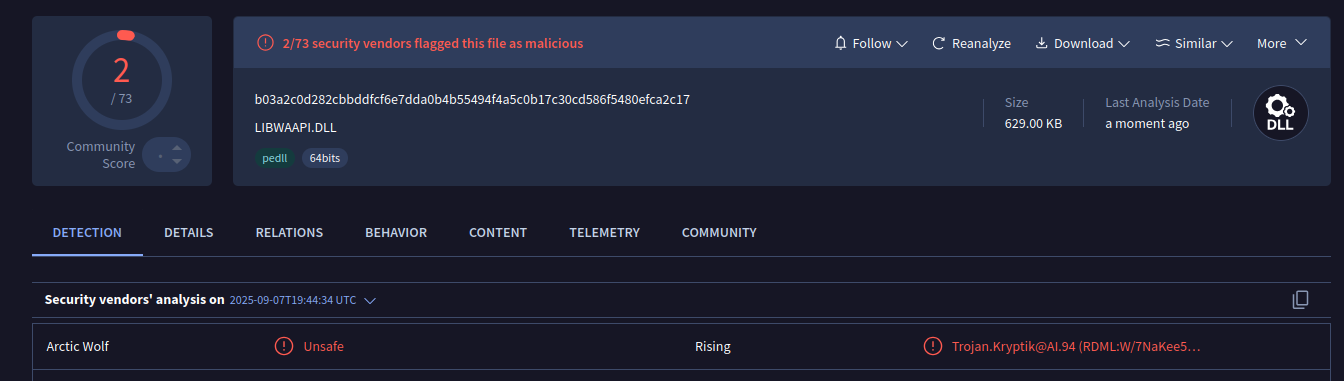The image size is (1344, 381).
Task: Open the More options dropdown
Action: pos(1282,43)
